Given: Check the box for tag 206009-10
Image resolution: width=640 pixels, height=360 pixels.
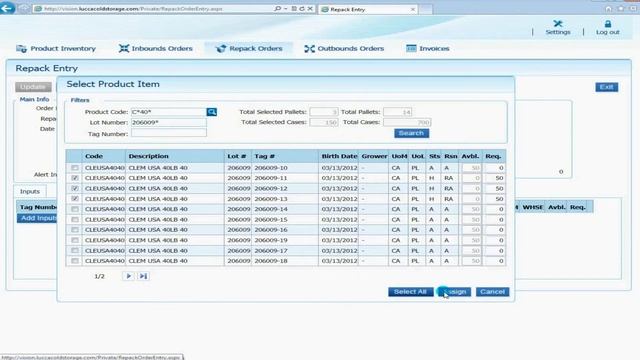Looking at the screenshot, I should tap(75, 168).
